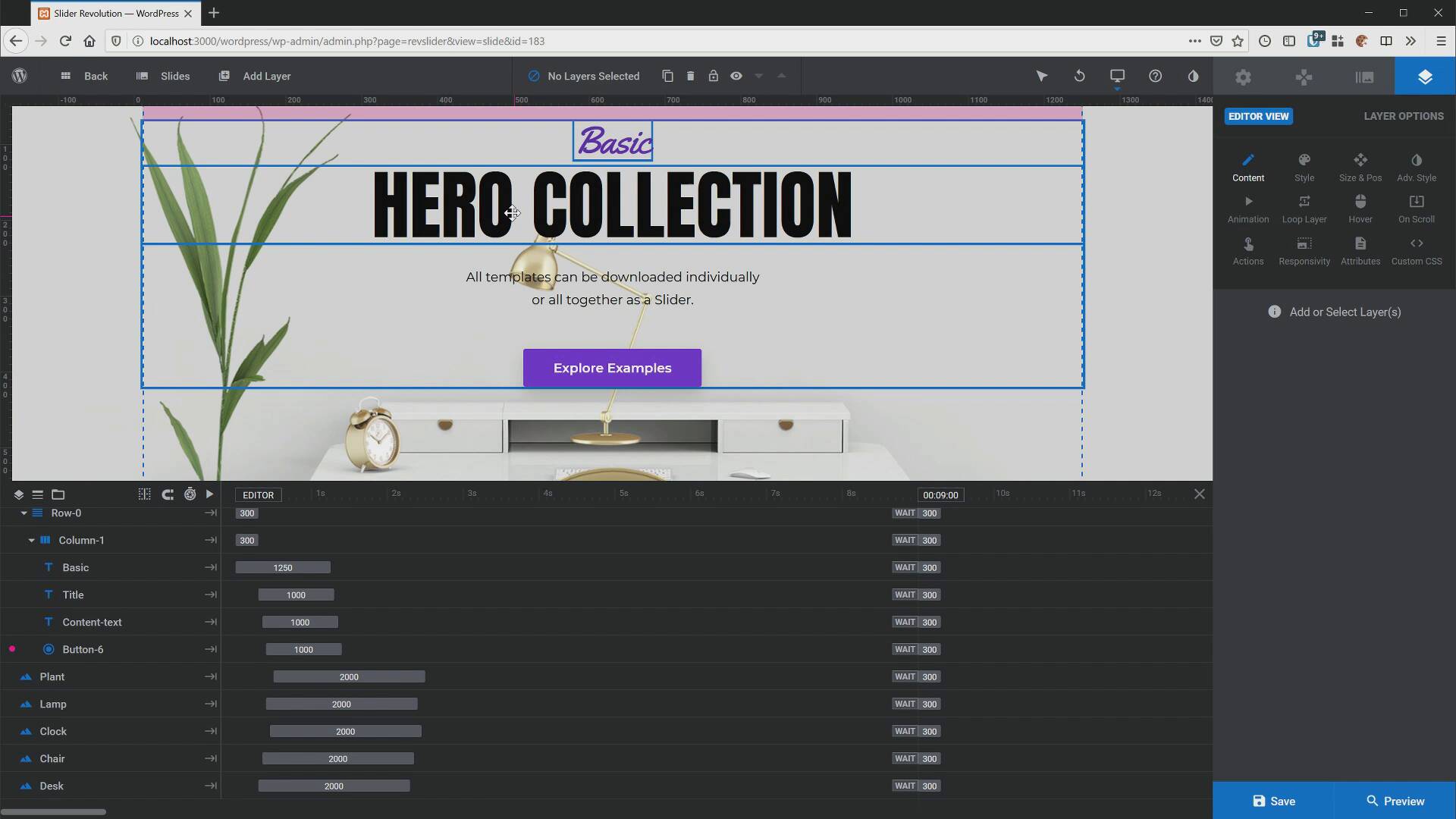Viewport: 1456px width, 819px height.
Task: Open the help mode question icon
Action: click(x=1155, y=76)
